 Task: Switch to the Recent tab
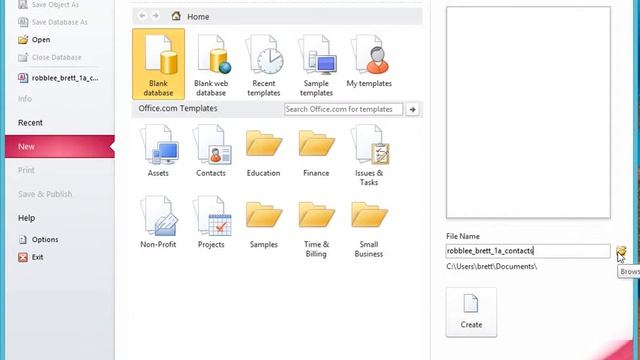click(30, 122)
